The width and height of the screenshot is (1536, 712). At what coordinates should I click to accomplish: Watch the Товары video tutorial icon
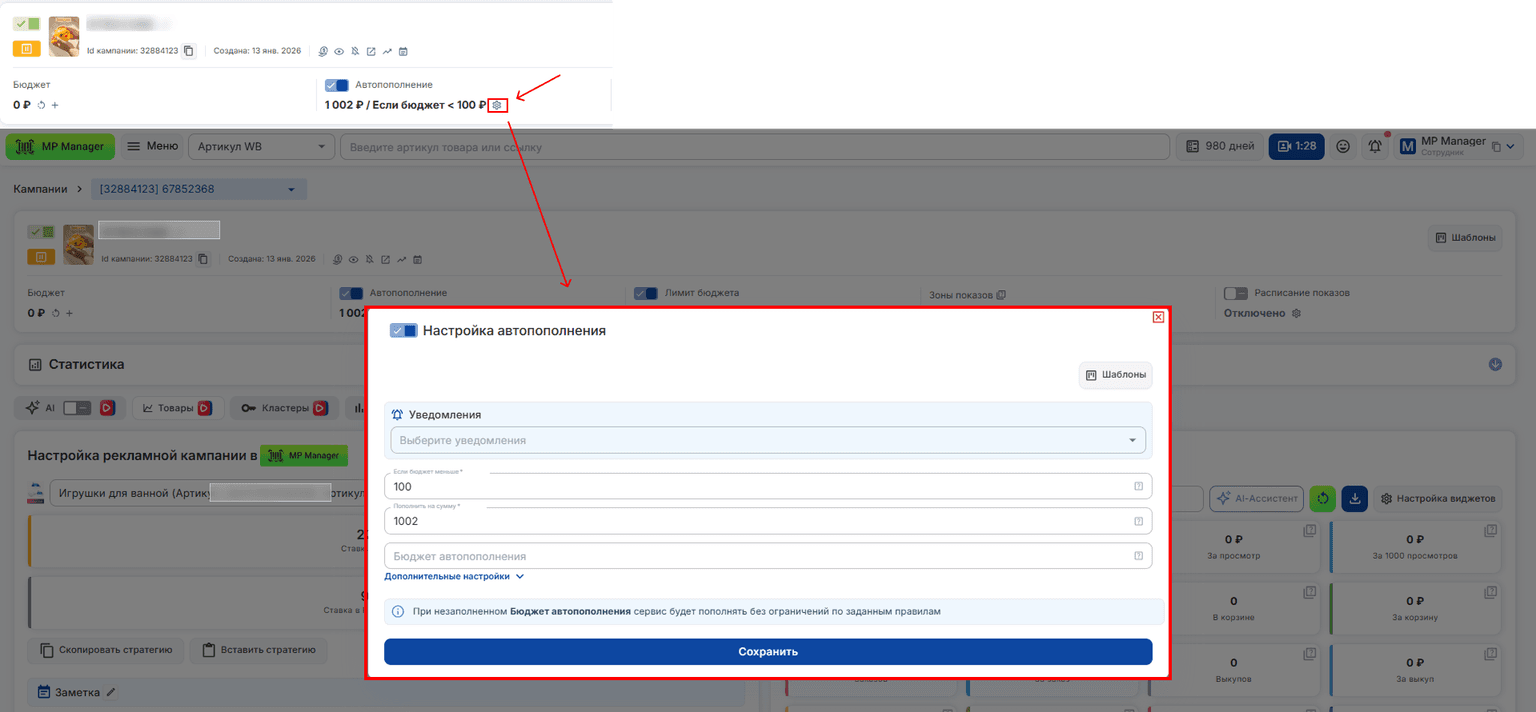click(x=204, y=408)
